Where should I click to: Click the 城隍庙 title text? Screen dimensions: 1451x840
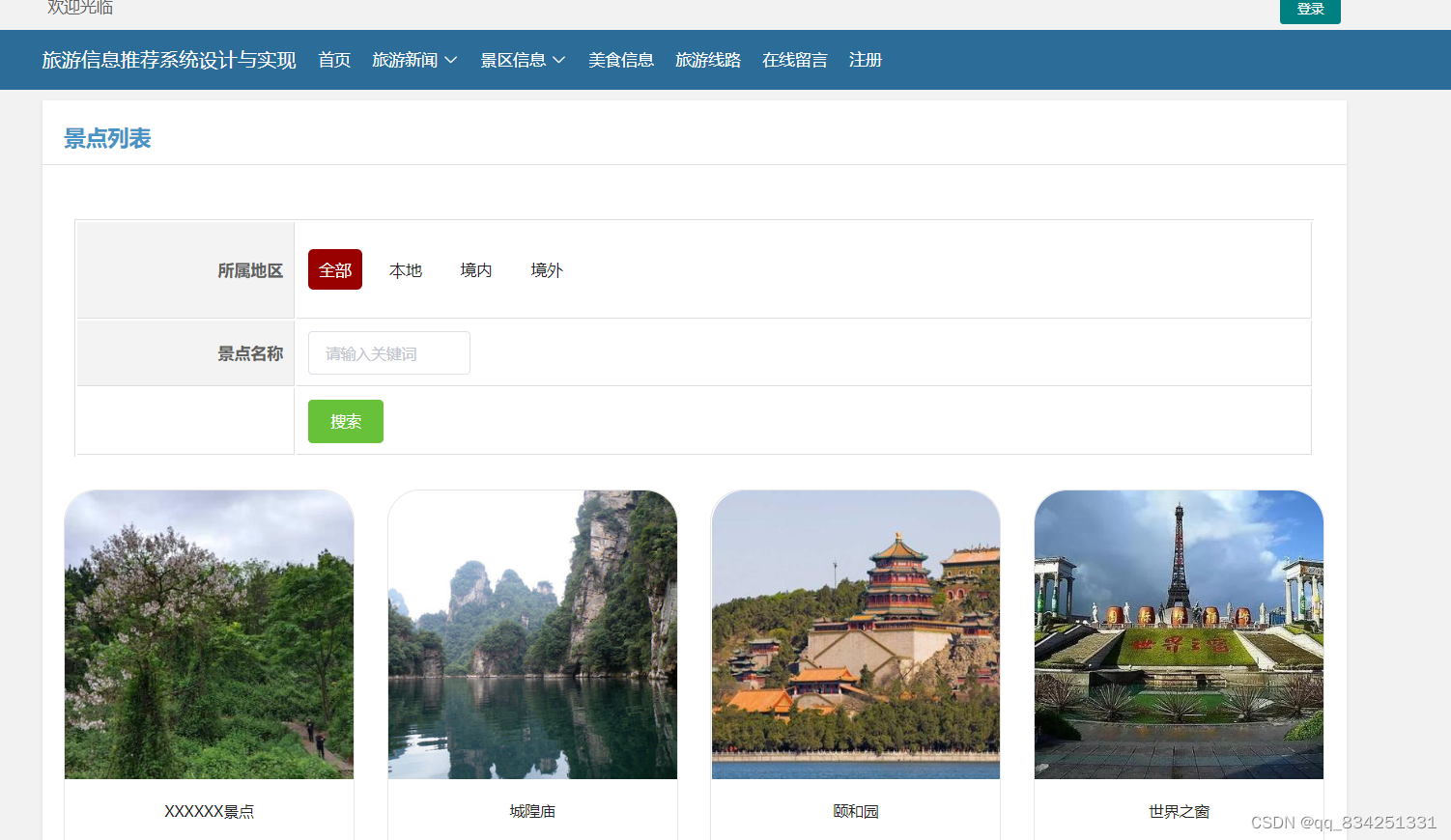click(x=532, y=811)
